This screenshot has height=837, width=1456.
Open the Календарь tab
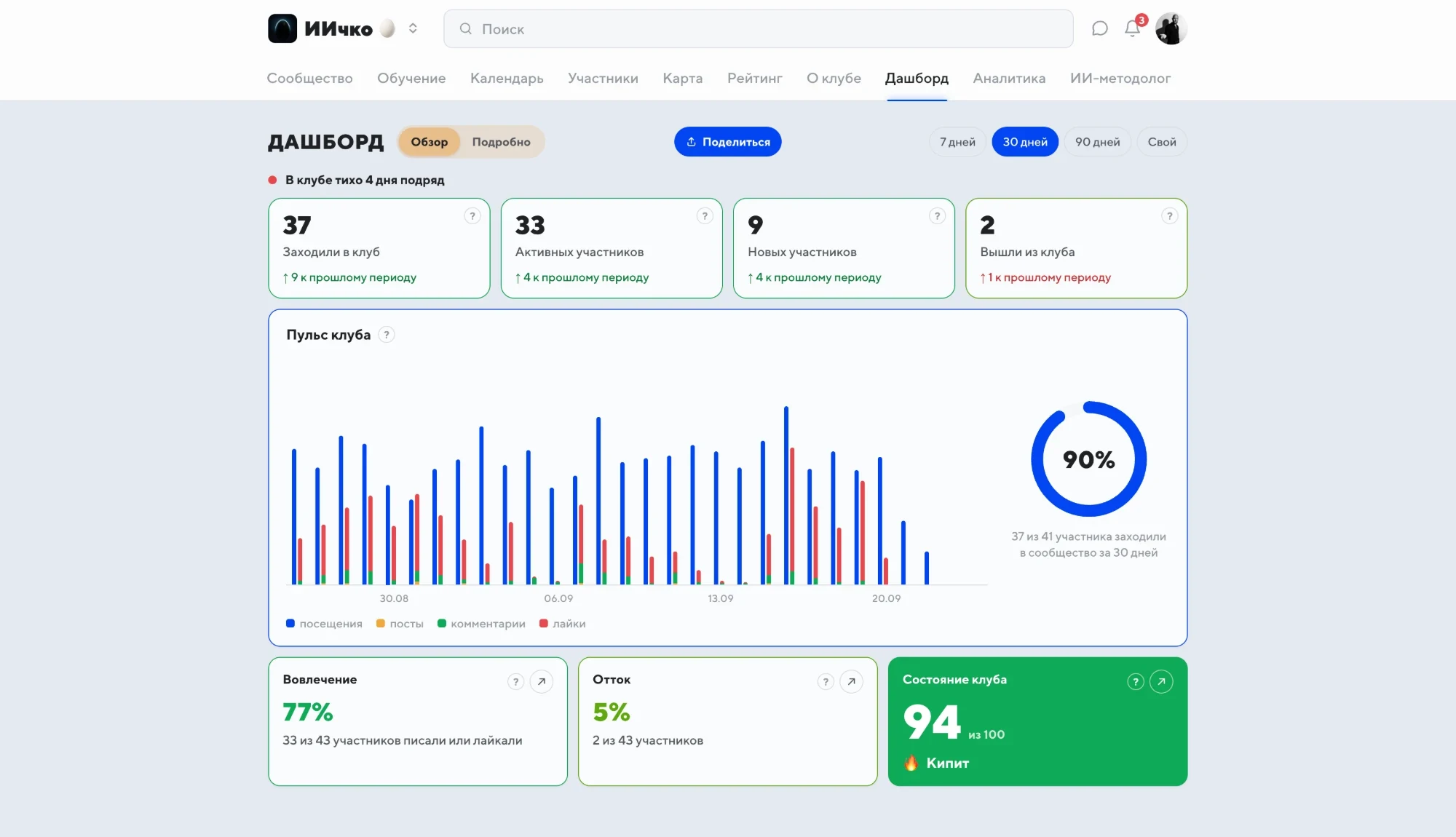[507, 78]
